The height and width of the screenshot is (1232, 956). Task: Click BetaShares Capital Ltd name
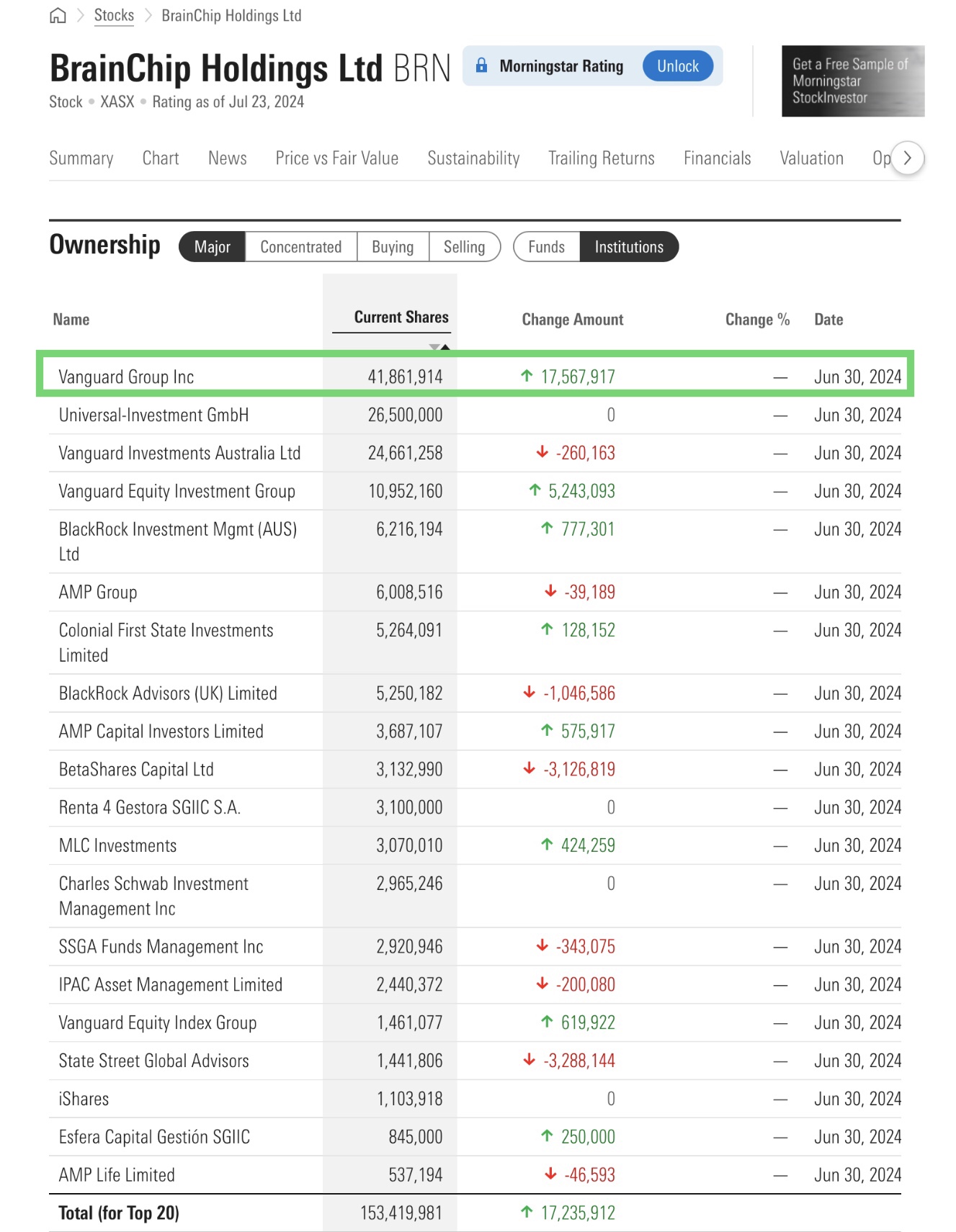136,770
